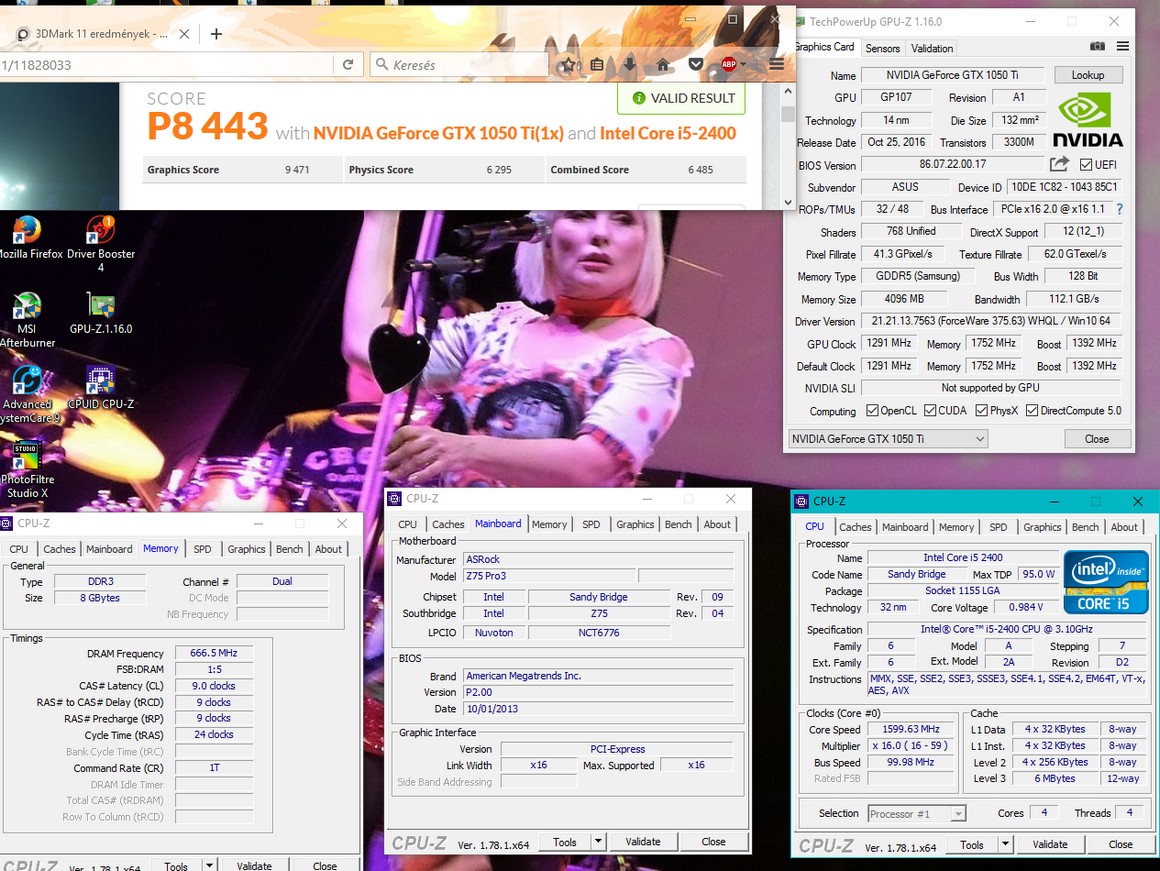Click the Close button in GPU-Z
Image resolution: width=1160 pixels, height=871 pixels.
click(1096, 439)
